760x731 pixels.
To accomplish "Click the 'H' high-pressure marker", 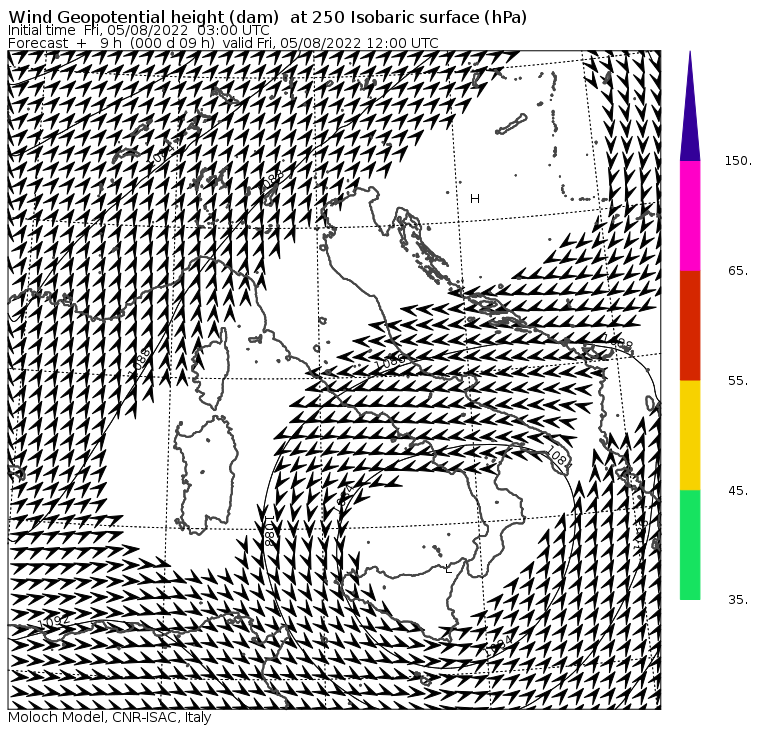I will point(475,199).
